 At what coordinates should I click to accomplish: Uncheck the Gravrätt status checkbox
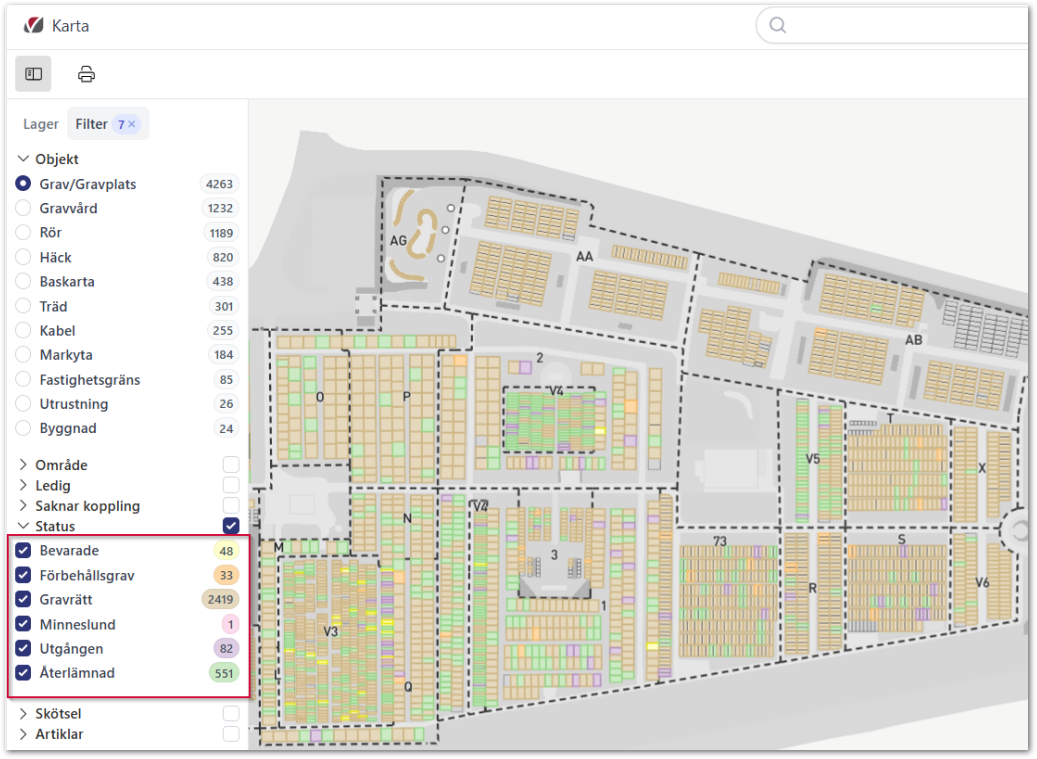[x=23, y=600]
